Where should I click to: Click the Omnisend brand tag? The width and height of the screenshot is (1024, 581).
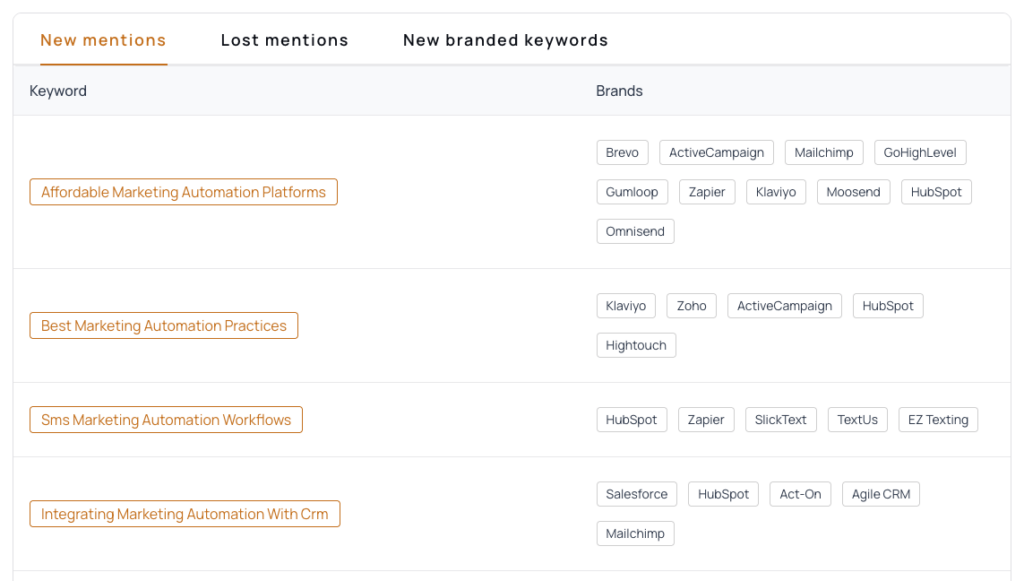tap(635, 231)
